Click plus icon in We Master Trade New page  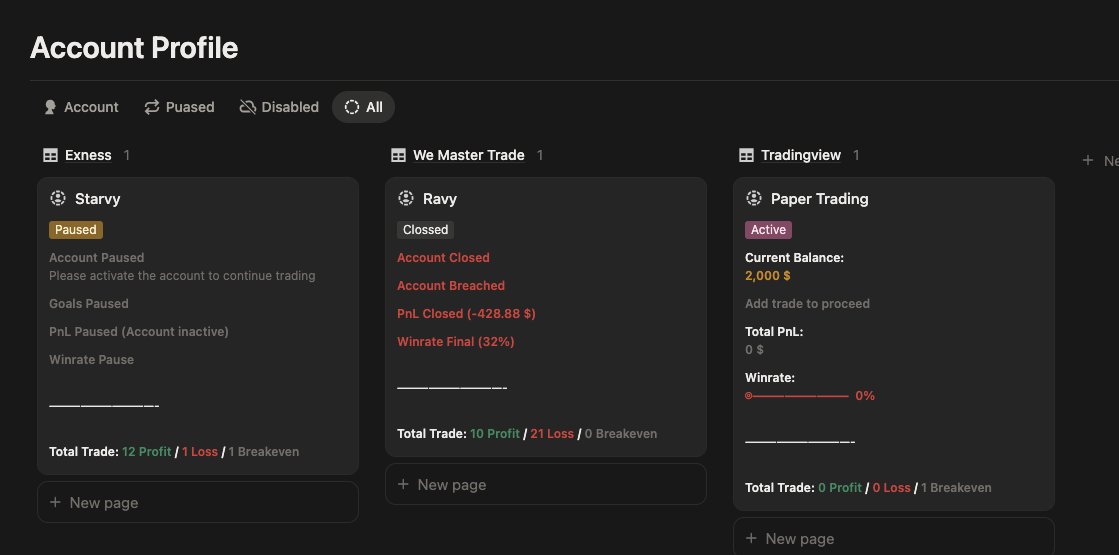(x=403, y=484)
